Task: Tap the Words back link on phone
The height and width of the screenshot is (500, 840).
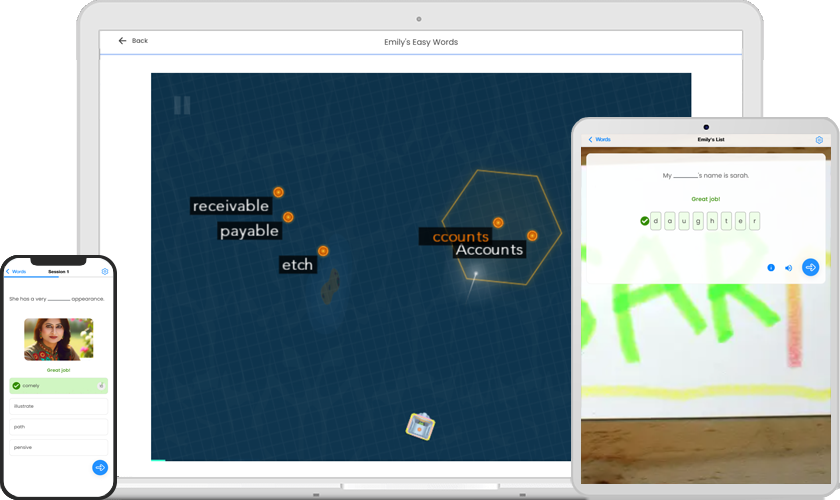Action: 16,272
